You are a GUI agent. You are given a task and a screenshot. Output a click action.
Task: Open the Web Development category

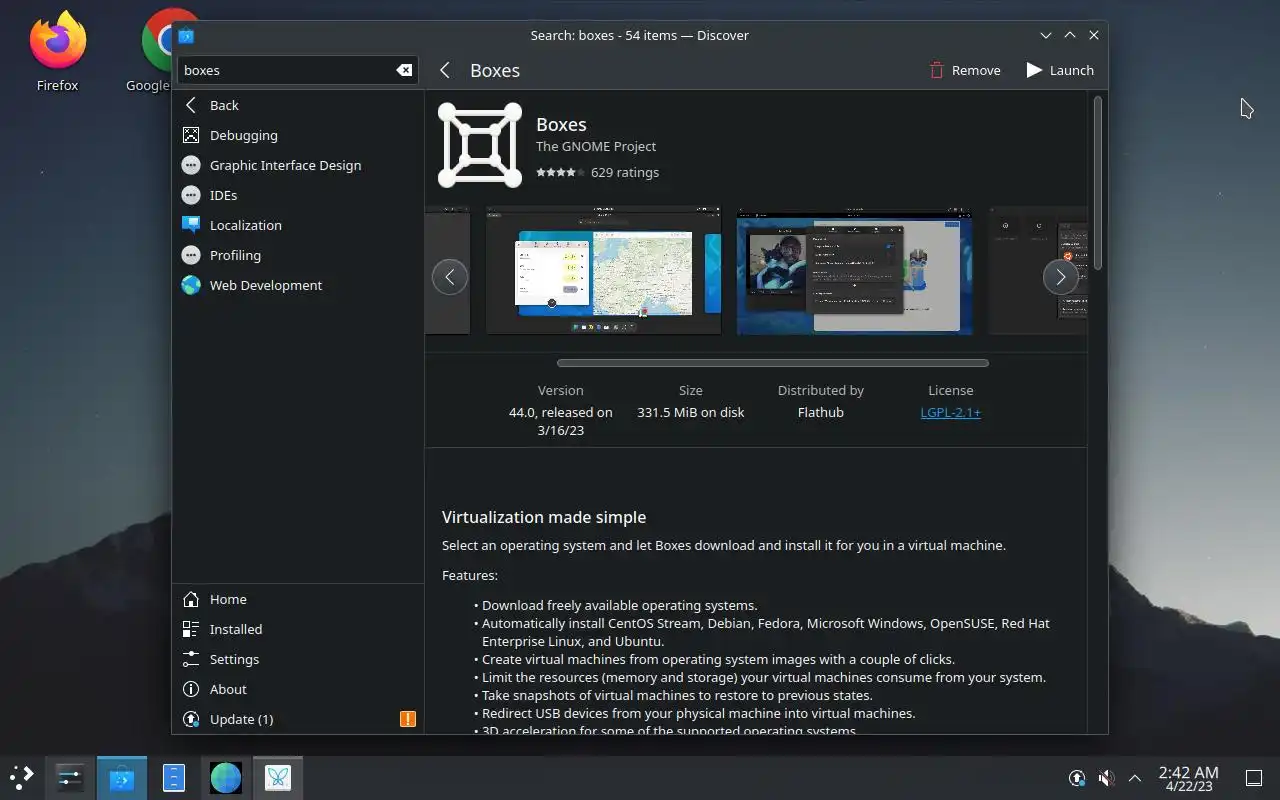[298, 285]
